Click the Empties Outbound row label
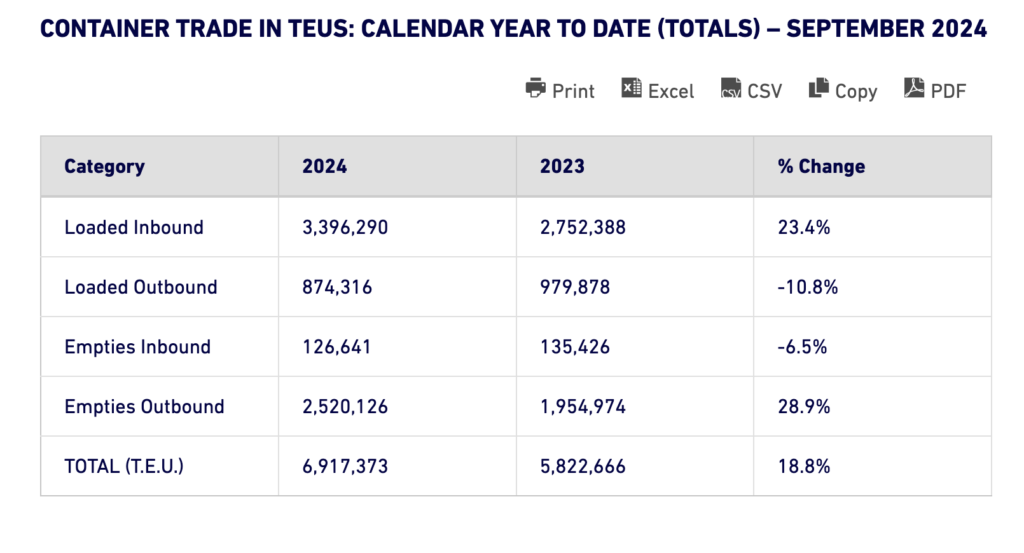The height and width of the screenshot is (553, 1024). [144, 407]
